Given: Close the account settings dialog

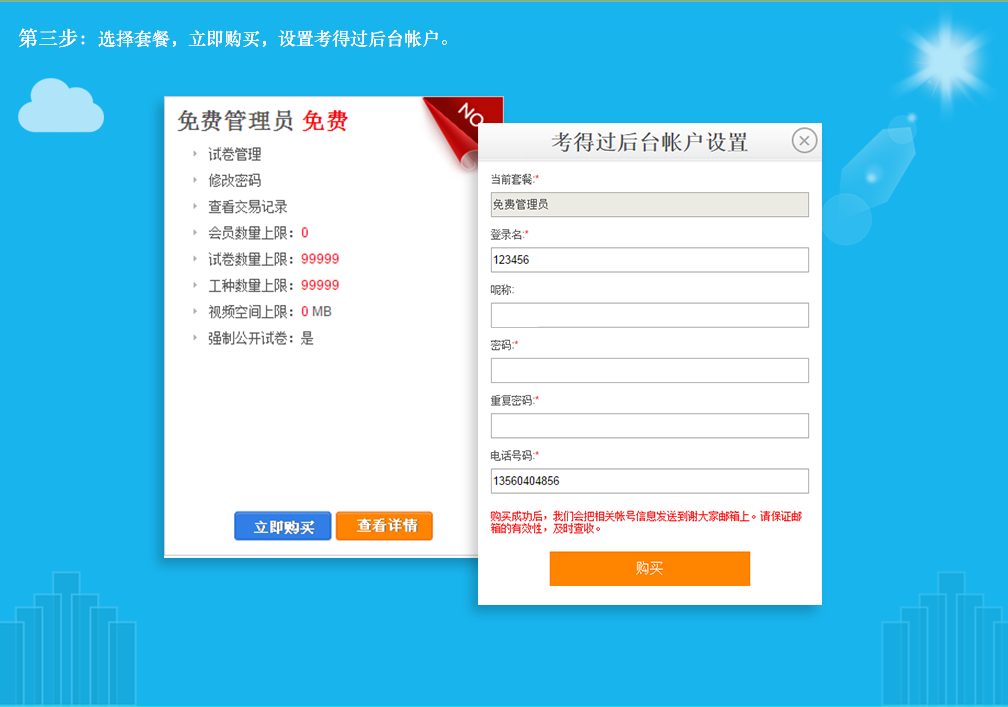Looking at the screenshot, I should [804, 141].
